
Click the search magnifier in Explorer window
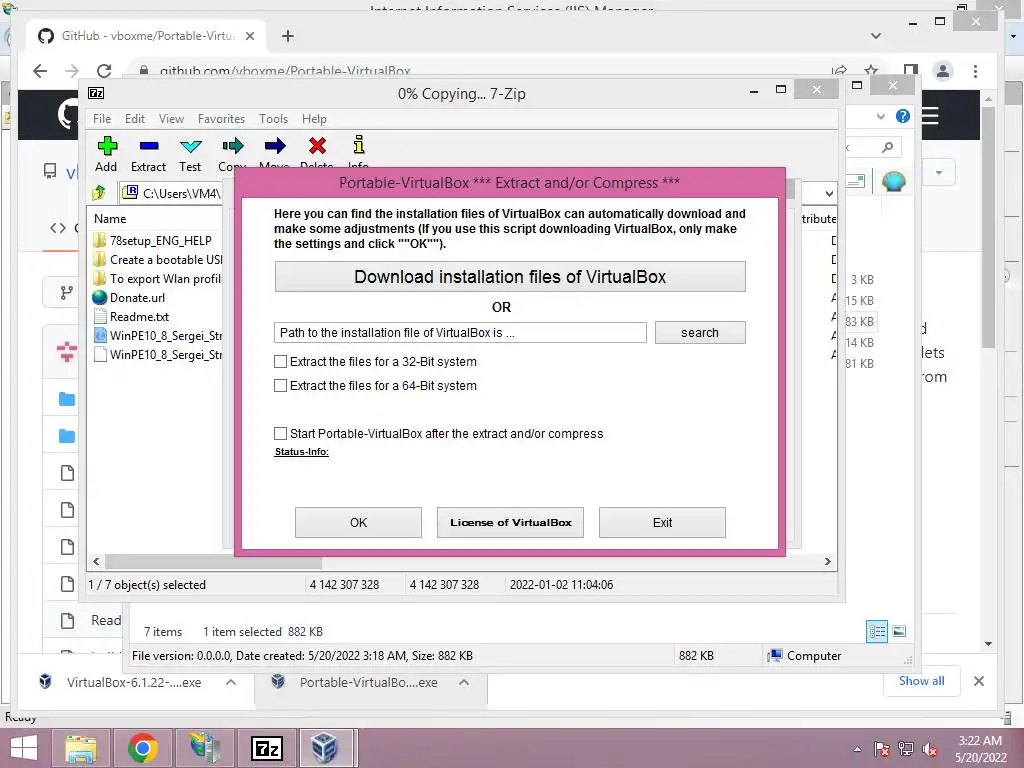[887, 148]
